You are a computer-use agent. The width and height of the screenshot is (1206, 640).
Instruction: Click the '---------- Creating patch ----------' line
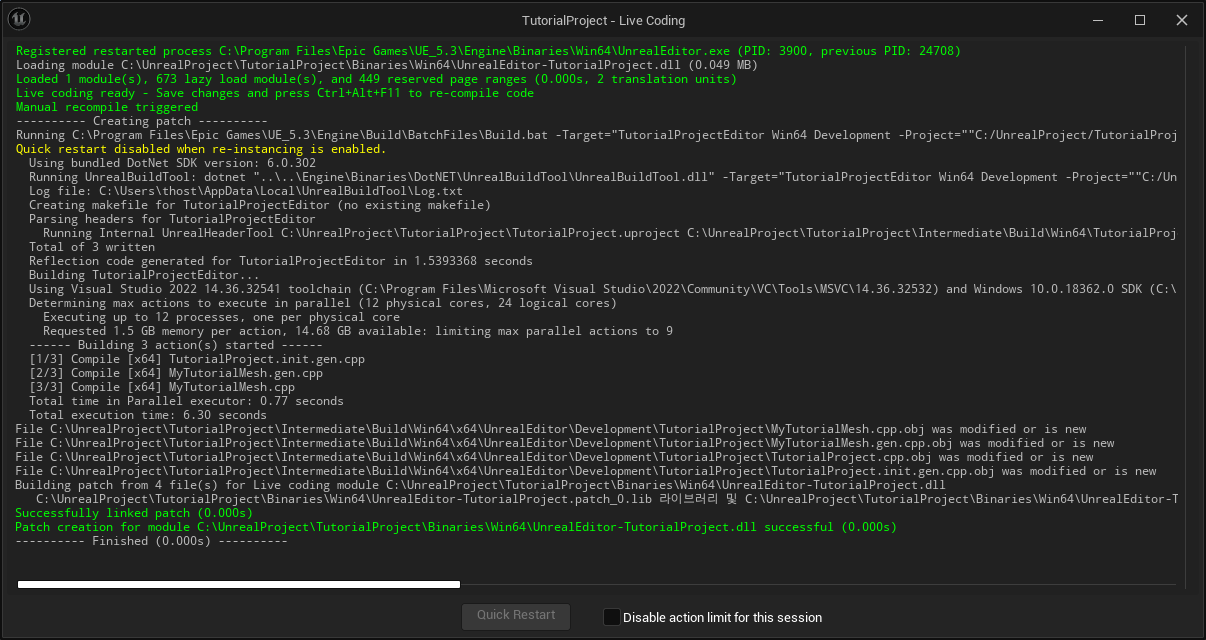pos(142,121)
